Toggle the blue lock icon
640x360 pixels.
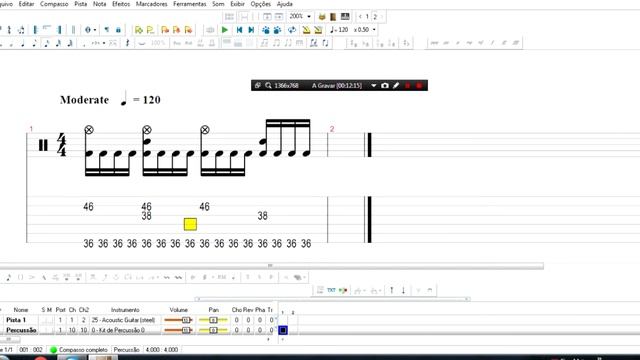point(118,30)
